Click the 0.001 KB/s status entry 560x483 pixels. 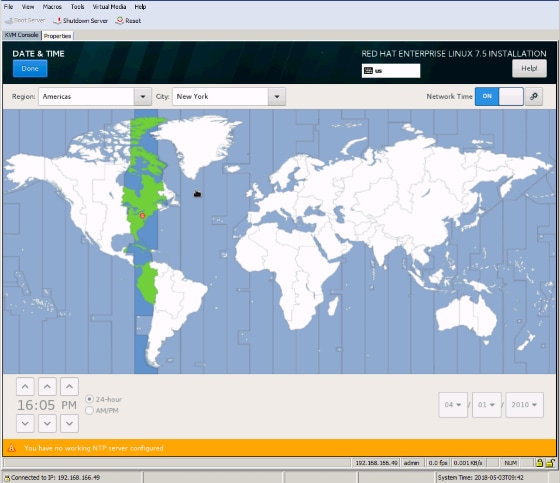[468, 463]
